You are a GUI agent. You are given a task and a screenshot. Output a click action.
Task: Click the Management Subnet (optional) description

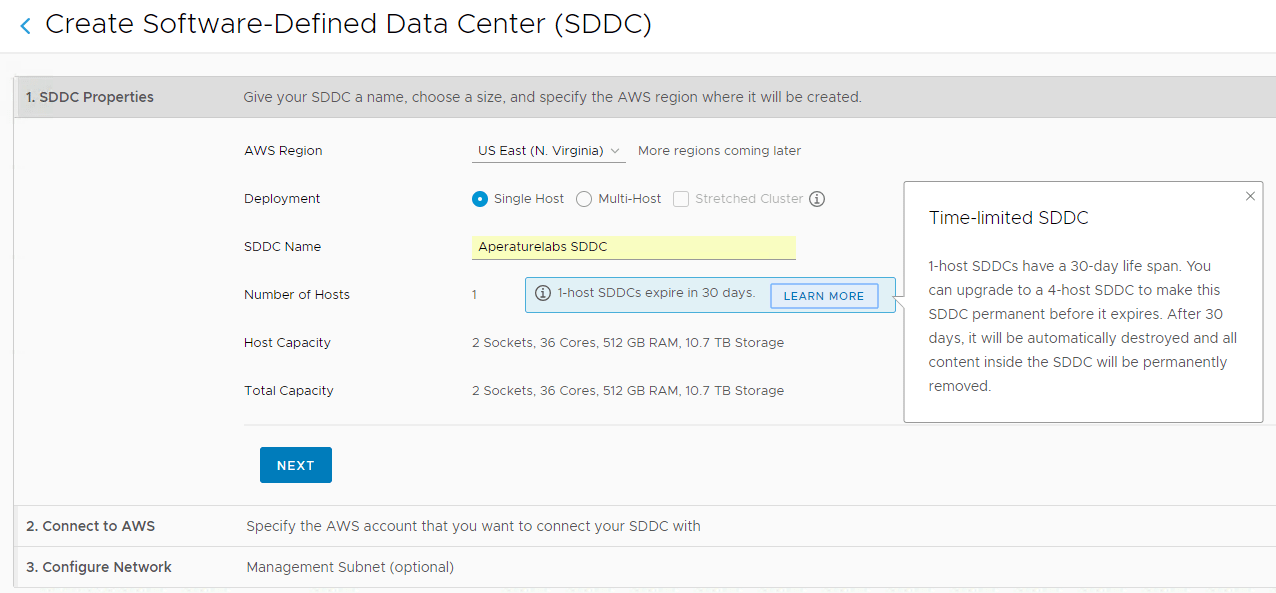pyautogui.click(x=350, y=567)
